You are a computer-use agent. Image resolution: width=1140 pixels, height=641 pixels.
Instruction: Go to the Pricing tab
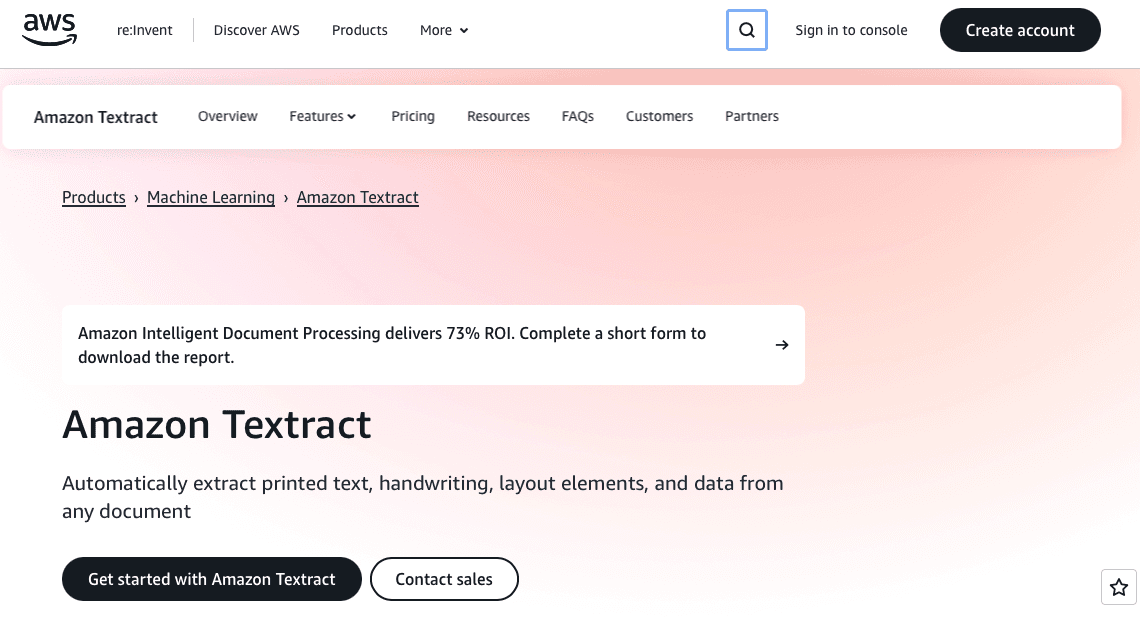coord(413,116)
